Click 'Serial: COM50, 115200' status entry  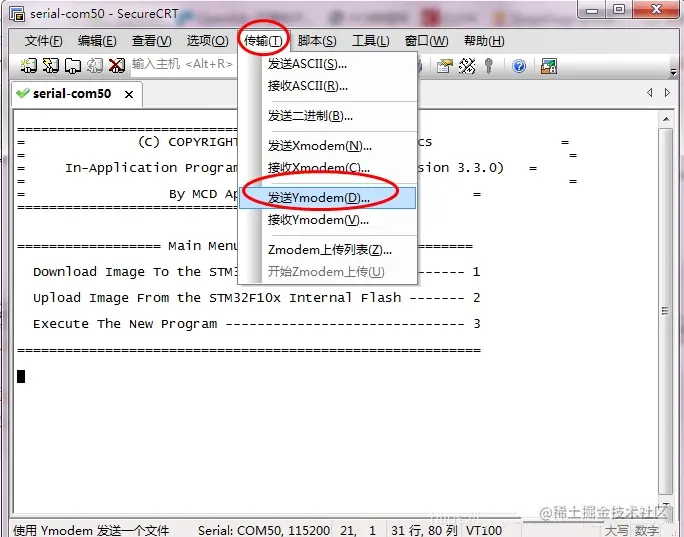point(263,530)
